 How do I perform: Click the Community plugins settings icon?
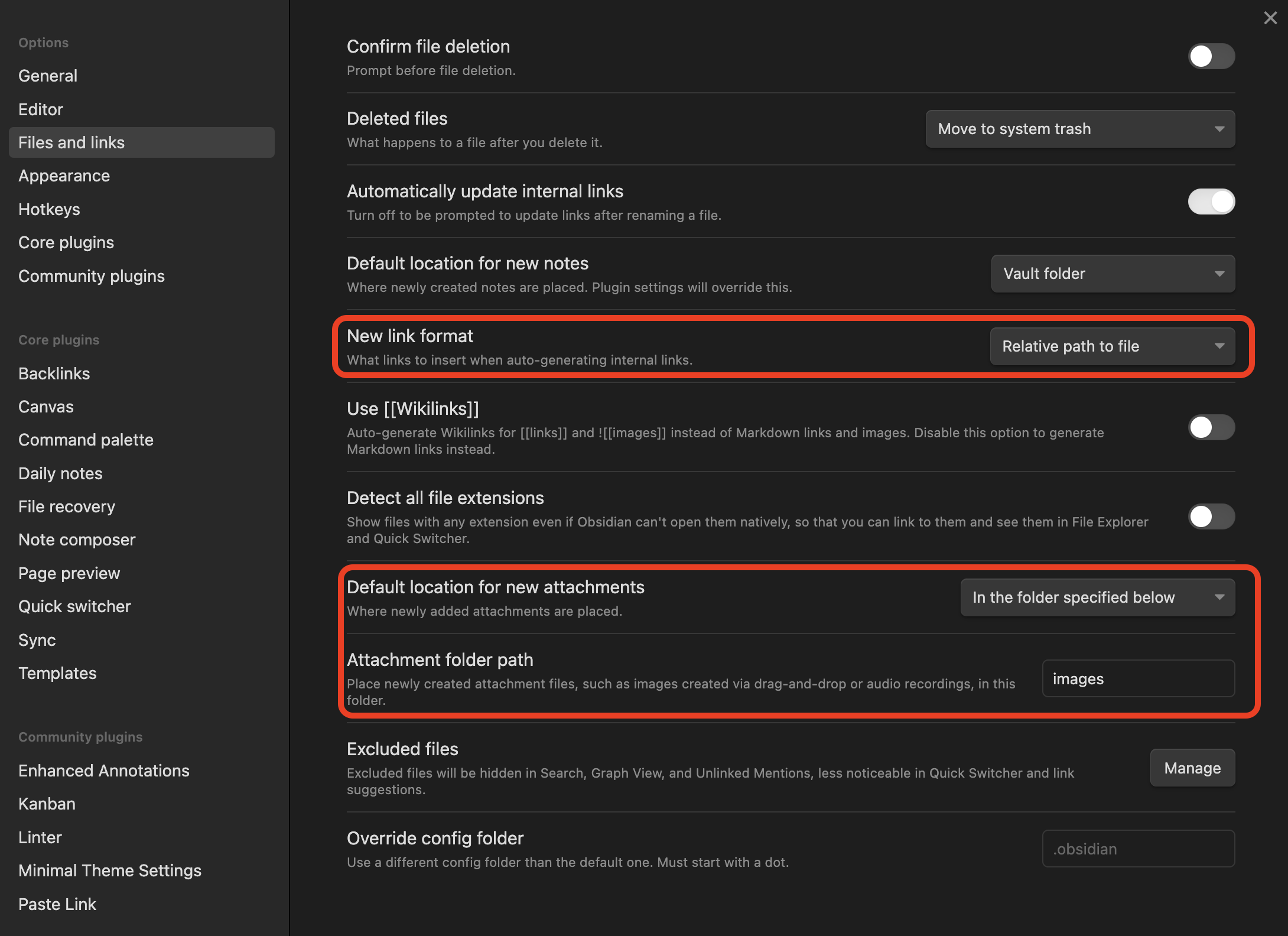[x=92, y=275]
